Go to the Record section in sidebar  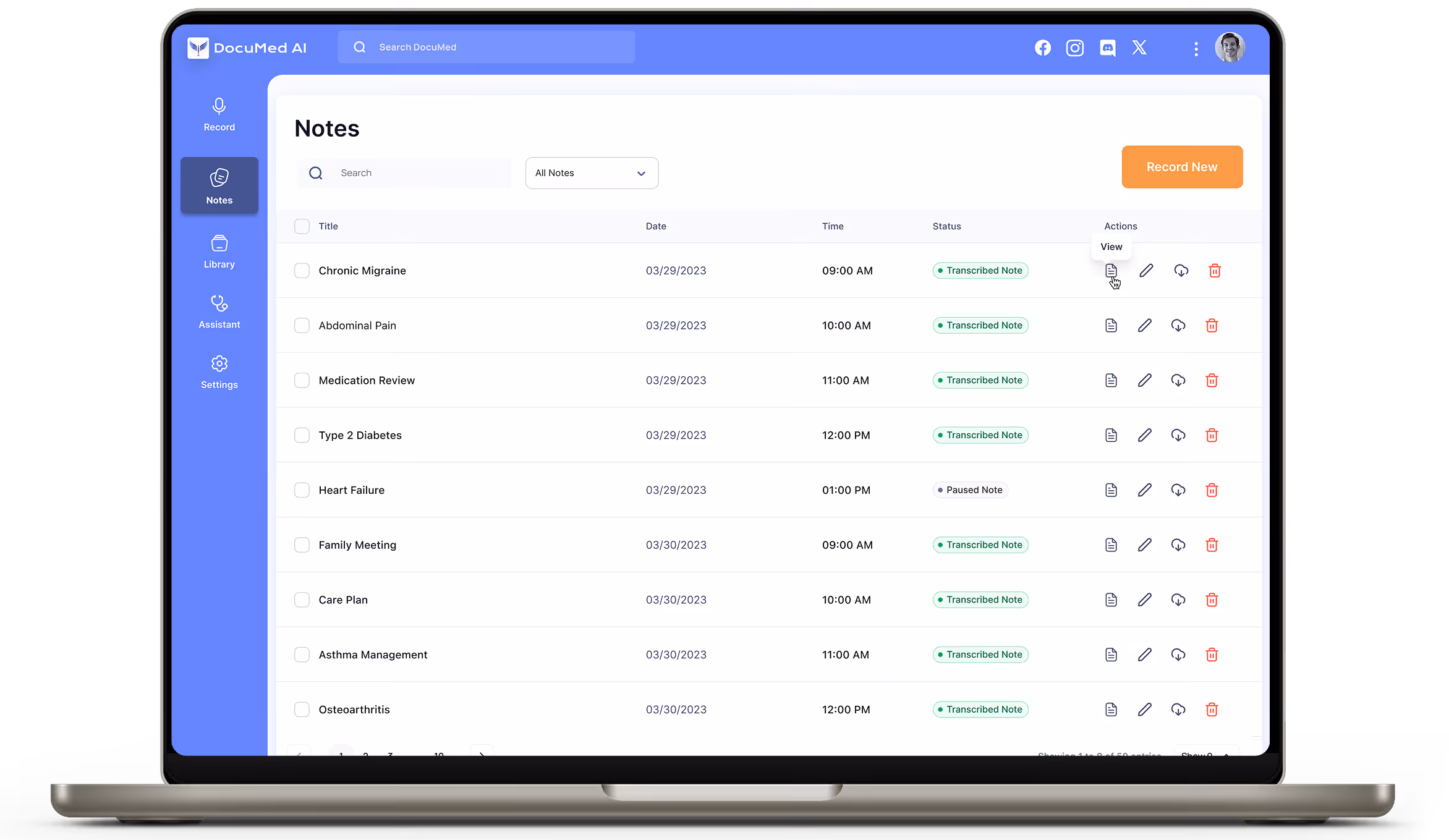pos(219,115)
